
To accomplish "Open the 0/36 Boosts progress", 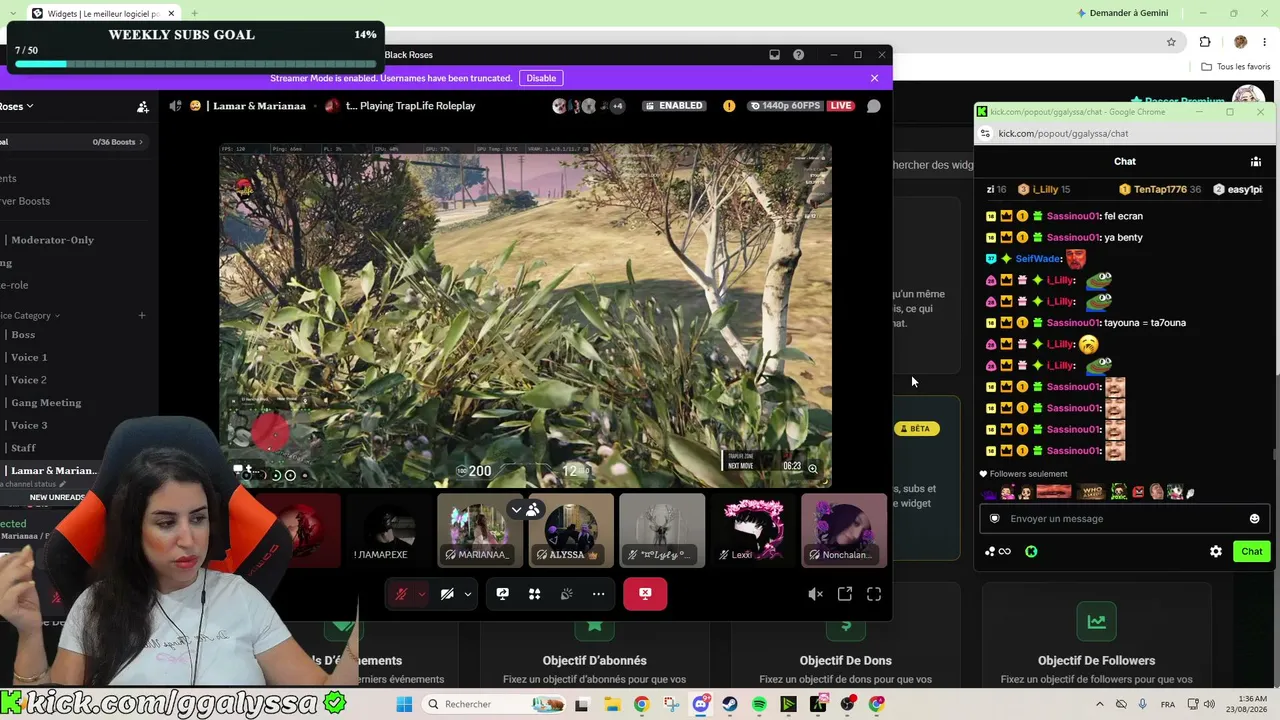I will pos(118,142).
